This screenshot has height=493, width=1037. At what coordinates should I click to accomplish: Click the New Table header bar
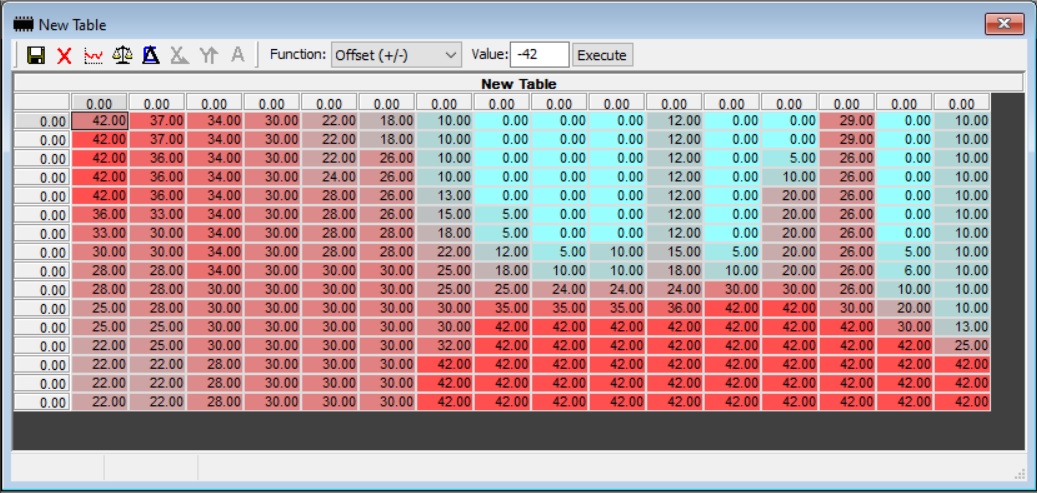point(518,84)
